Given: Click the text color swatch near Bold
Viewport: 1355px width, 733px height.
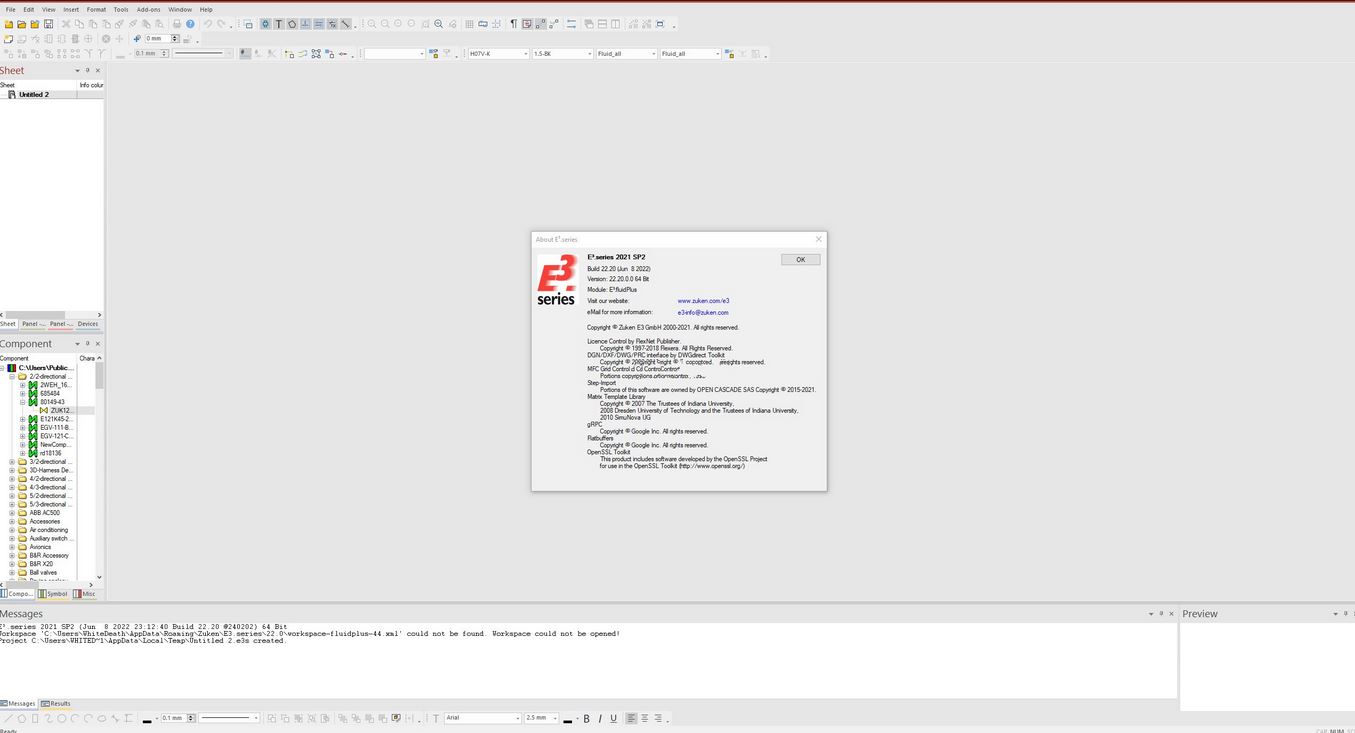Looking at the screenshot, I should [x=567, y=719].
